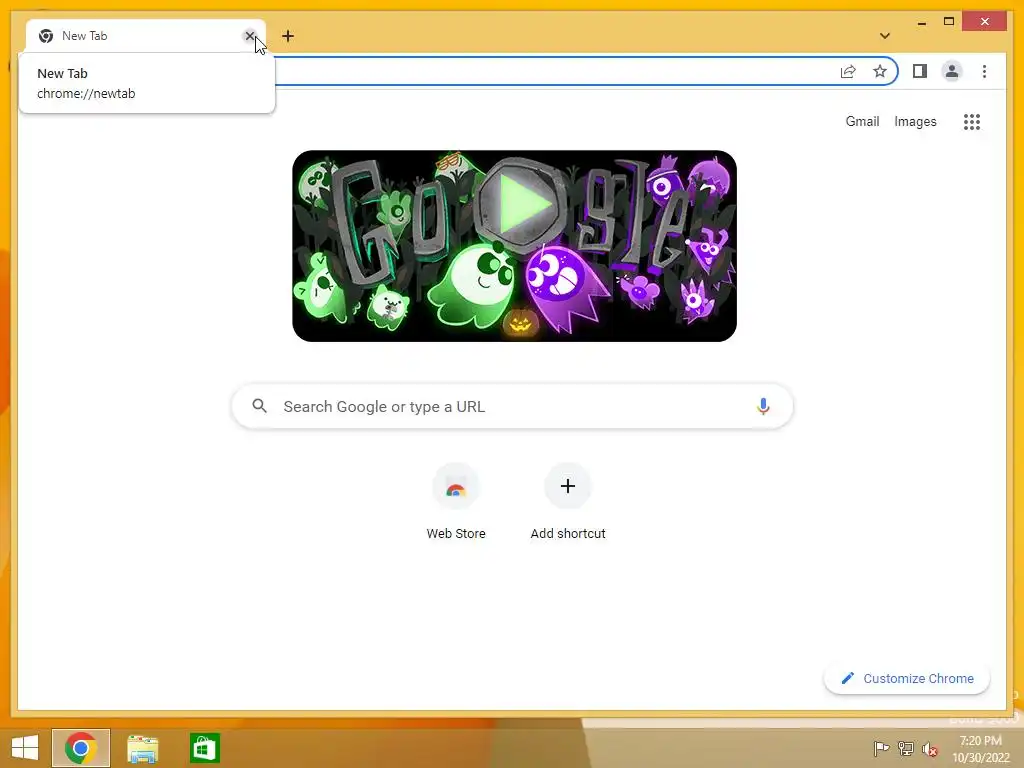Click the Chrome taskbar icon
This screenshot has width=1024, height=768.
[81, 748]
